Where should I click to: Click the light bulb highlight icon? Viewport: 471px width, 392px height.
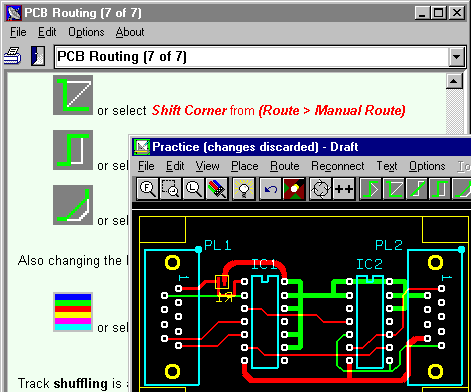[x=244, y=189]
